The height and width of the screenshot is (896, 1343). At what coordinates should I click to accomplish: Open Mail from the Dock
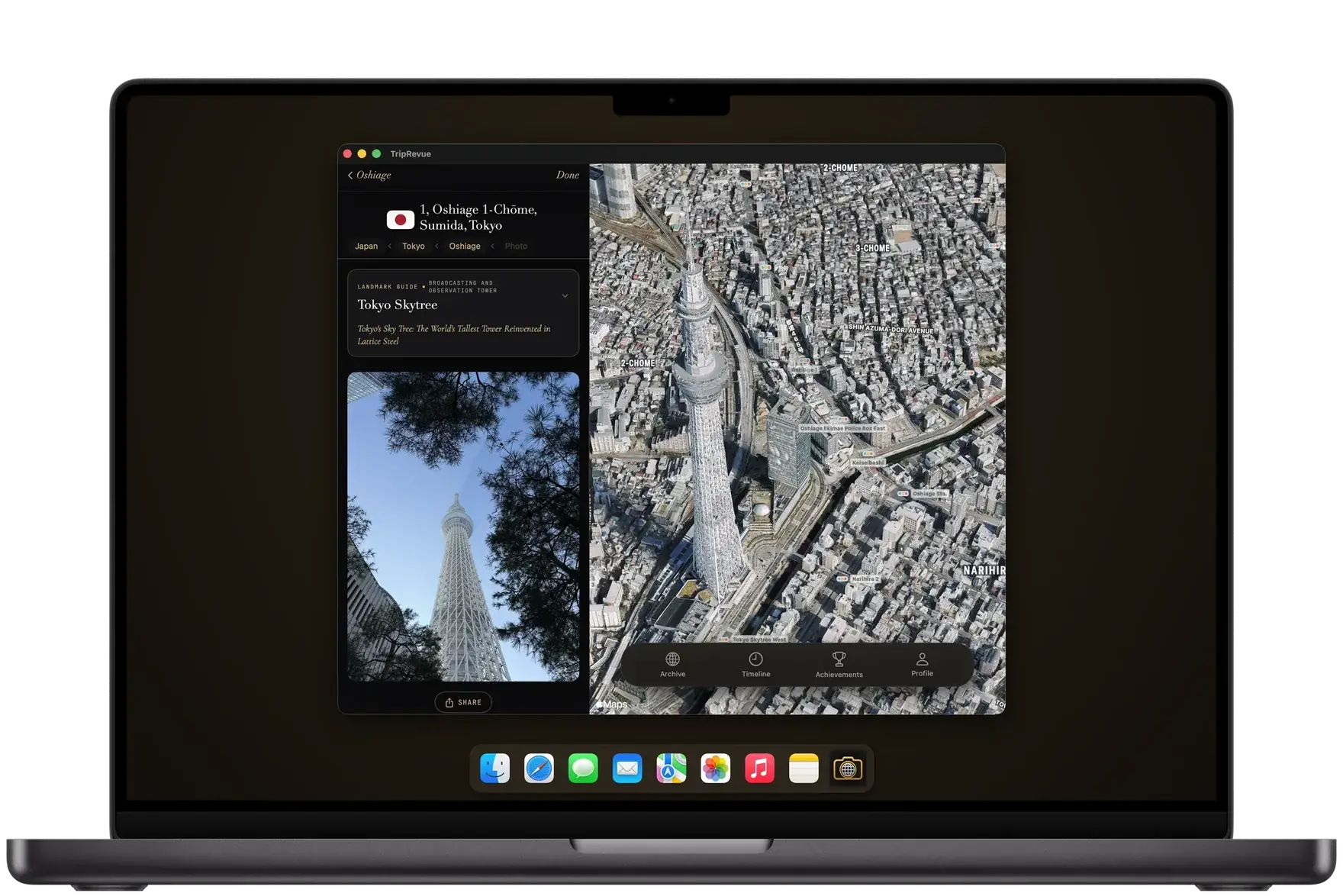point(627,769)
